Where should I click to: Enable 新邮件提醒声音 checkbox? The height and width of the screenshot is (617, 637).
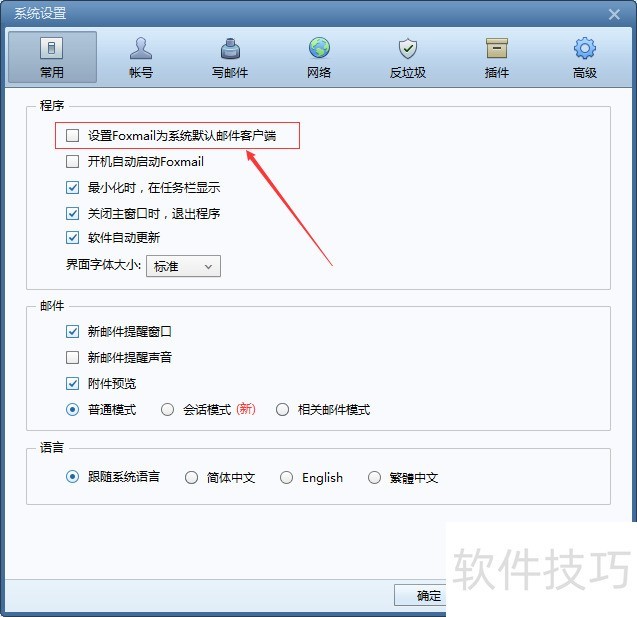point(72,357)
